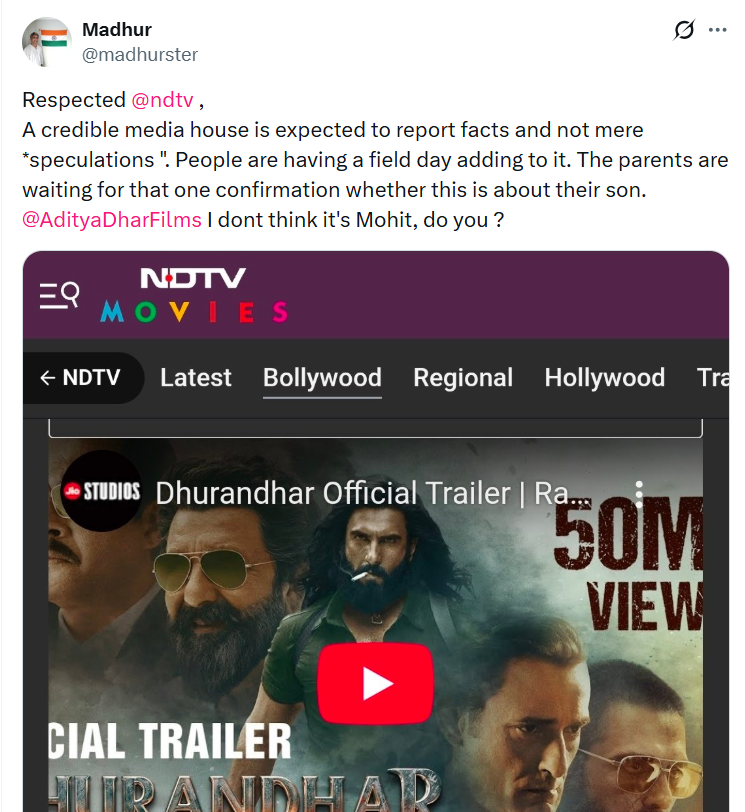Click the trailer thumbnail's 50M Views artwork

[x=627, y=564]
